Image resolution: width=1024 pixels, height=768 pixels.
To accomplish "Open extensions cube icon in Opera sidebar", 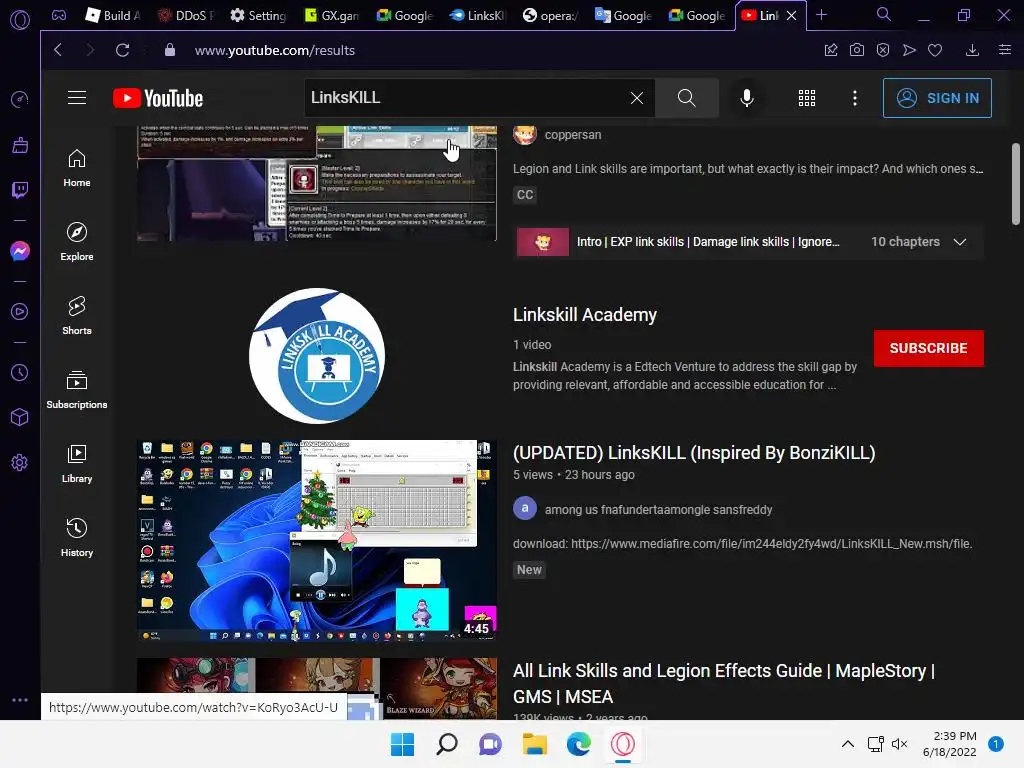I will coord(20,417).
